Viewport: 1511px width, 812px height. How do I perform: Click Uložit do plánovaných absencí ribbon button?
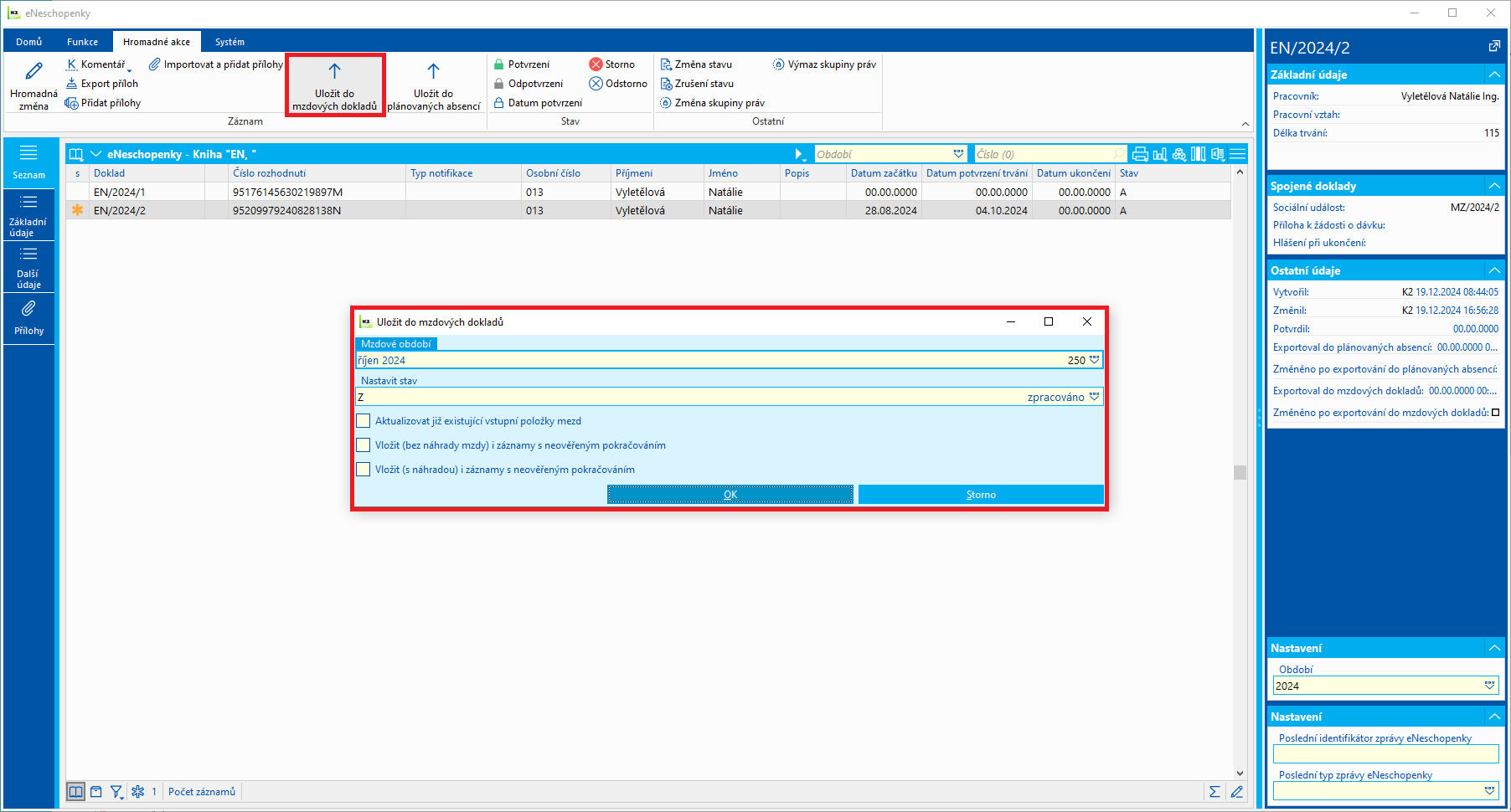click(433, 85)
